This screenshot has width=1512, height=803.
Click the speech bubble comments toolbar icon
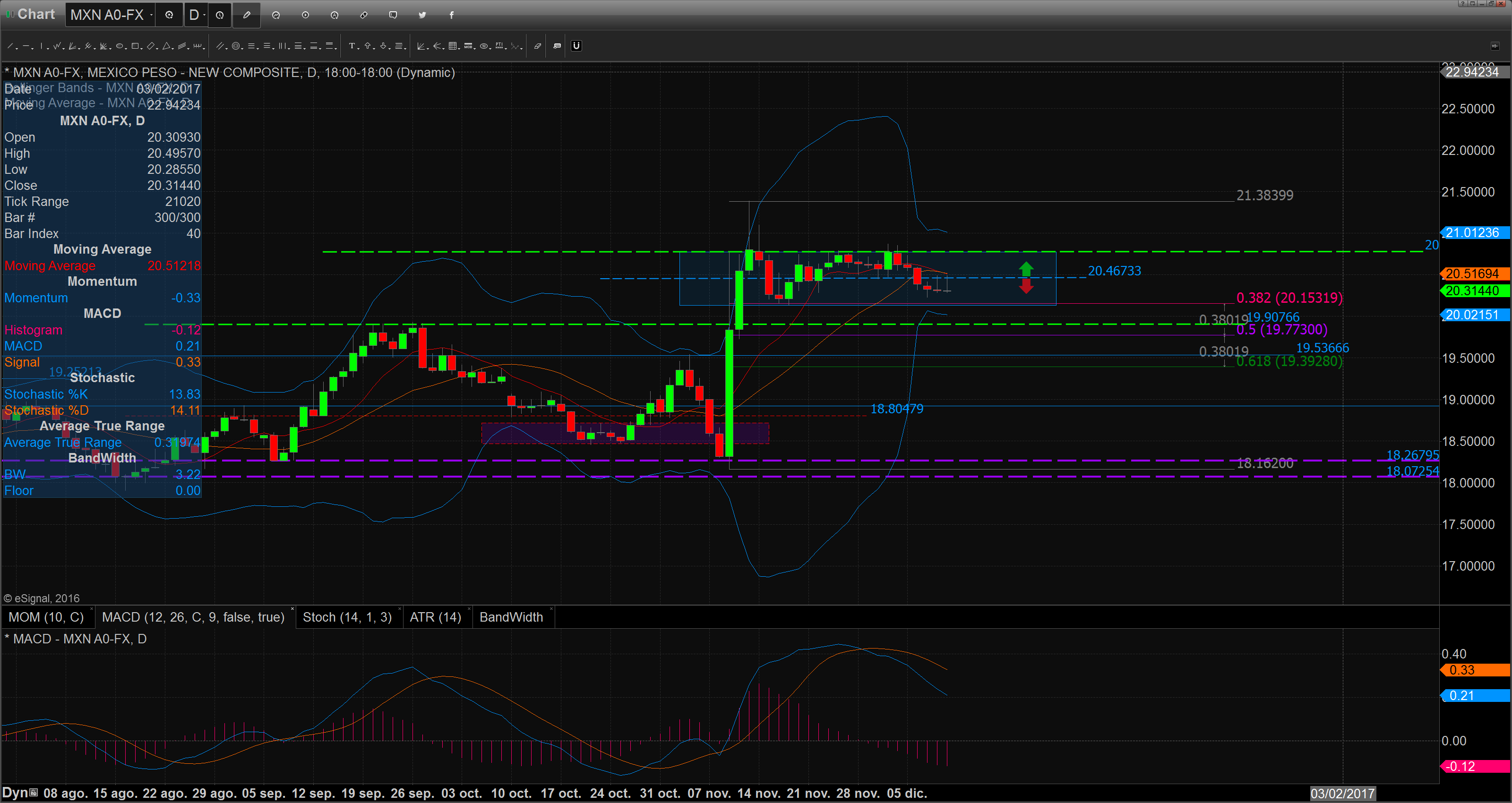557,46
